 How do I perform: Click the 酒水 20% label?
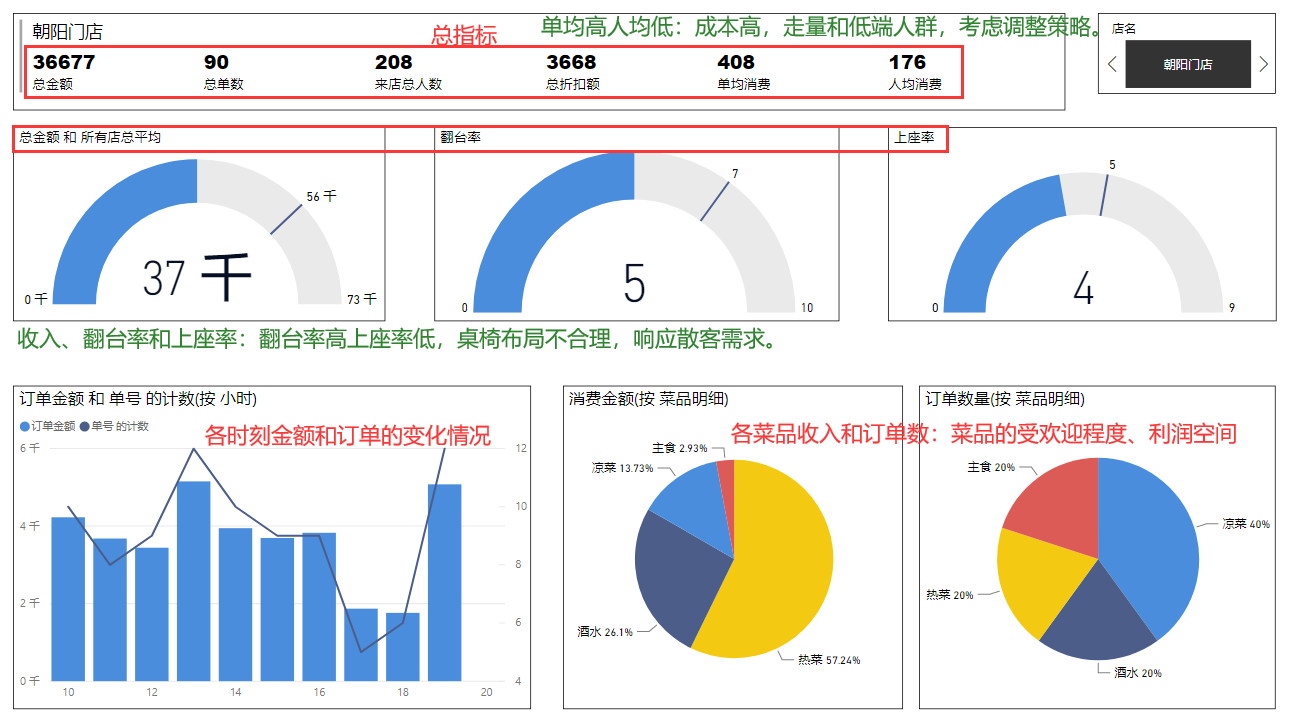(x=1138, y=673)
